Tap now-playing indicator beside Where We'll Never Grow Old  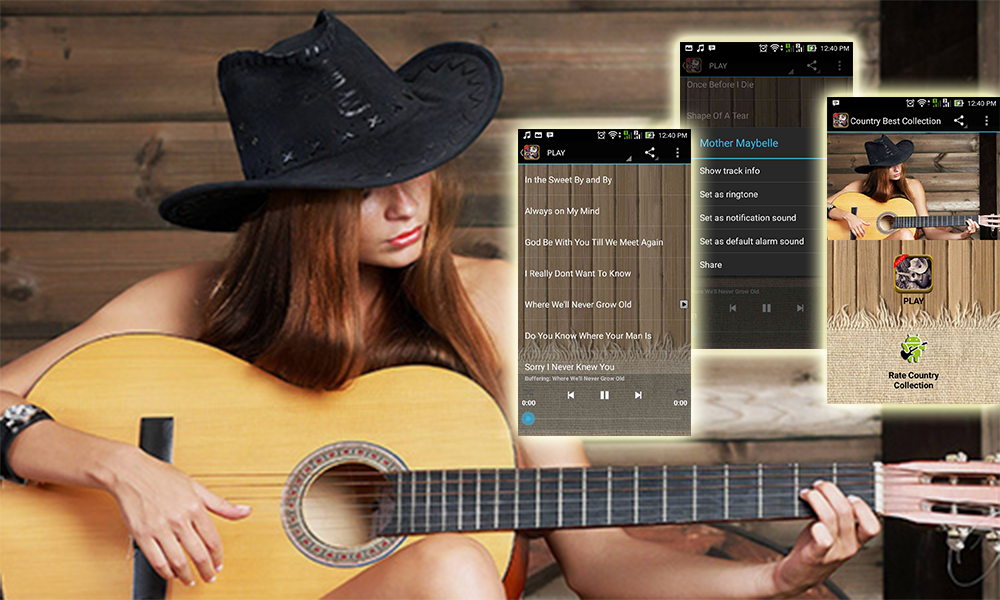click(683, 304)
